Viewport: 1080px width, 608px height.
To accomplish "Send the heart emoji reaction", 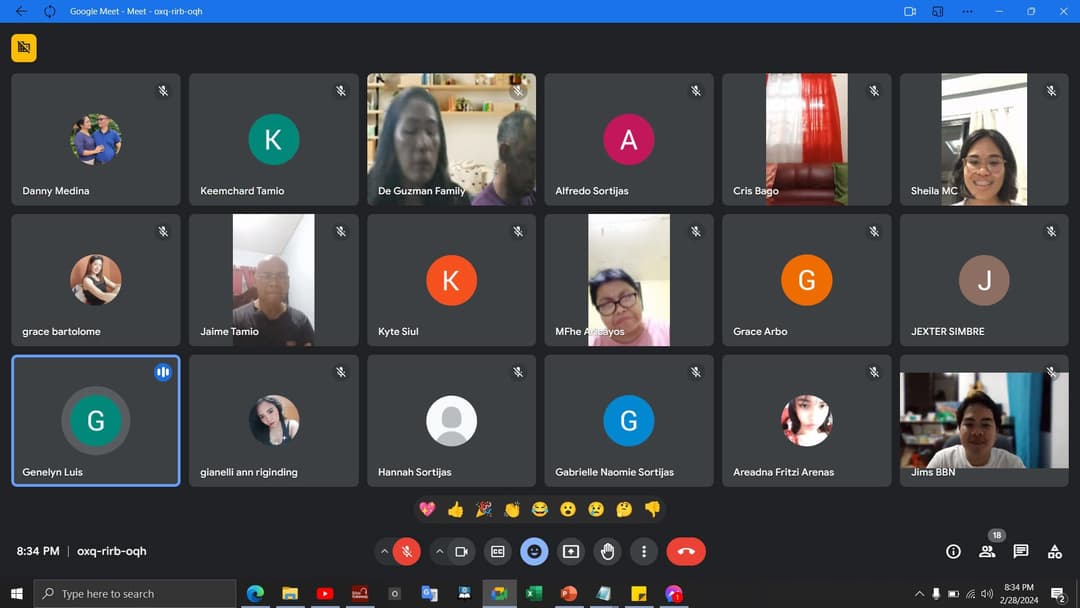I will (x=427, y=510).
